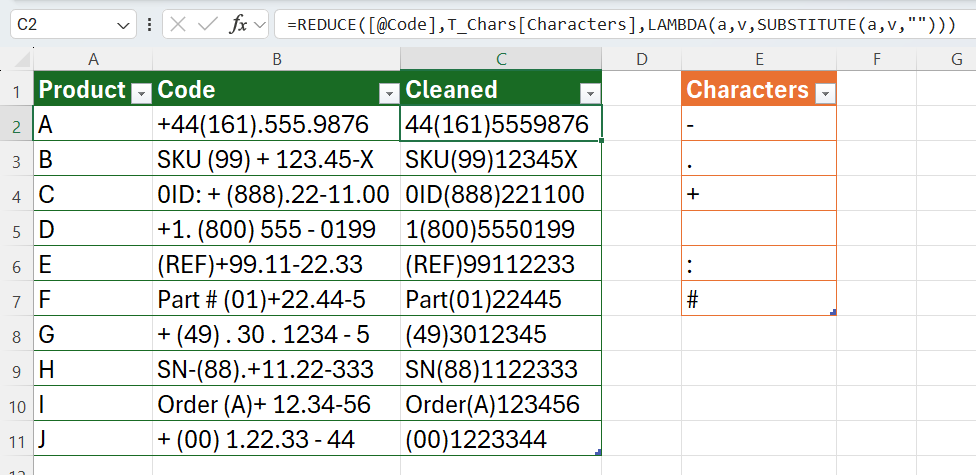
Task: Select cell +1. (800) 555 - 0199
Action: click(x=277, y=228)
